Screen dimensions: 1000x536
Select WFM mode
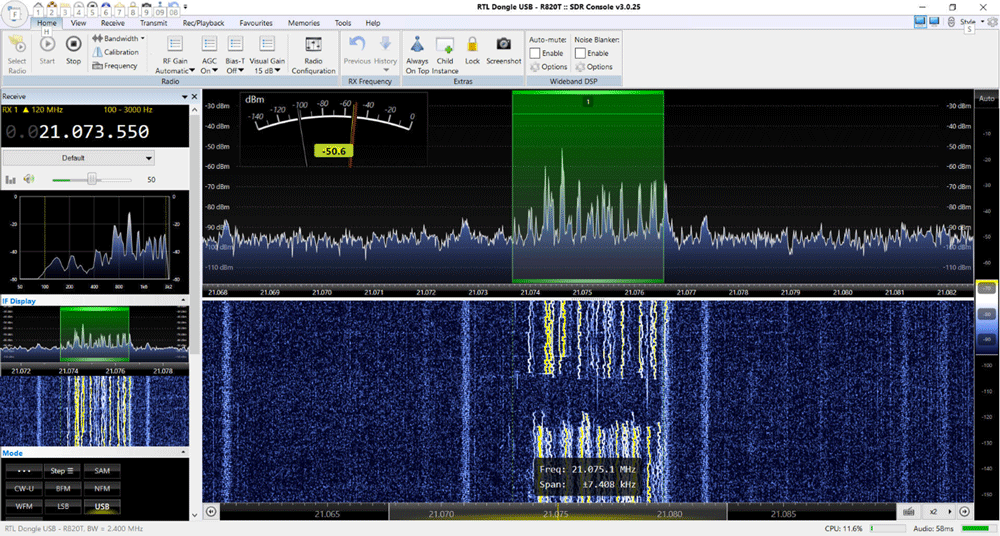click(24, 507)
